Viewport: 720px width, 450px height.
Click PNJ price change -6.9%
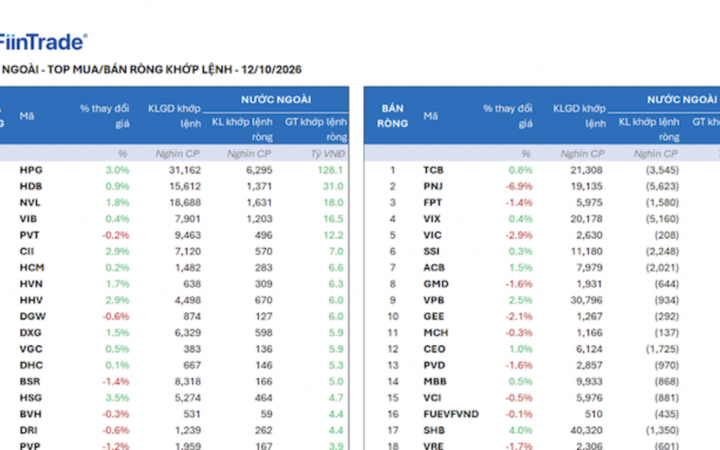pos(519,186)
